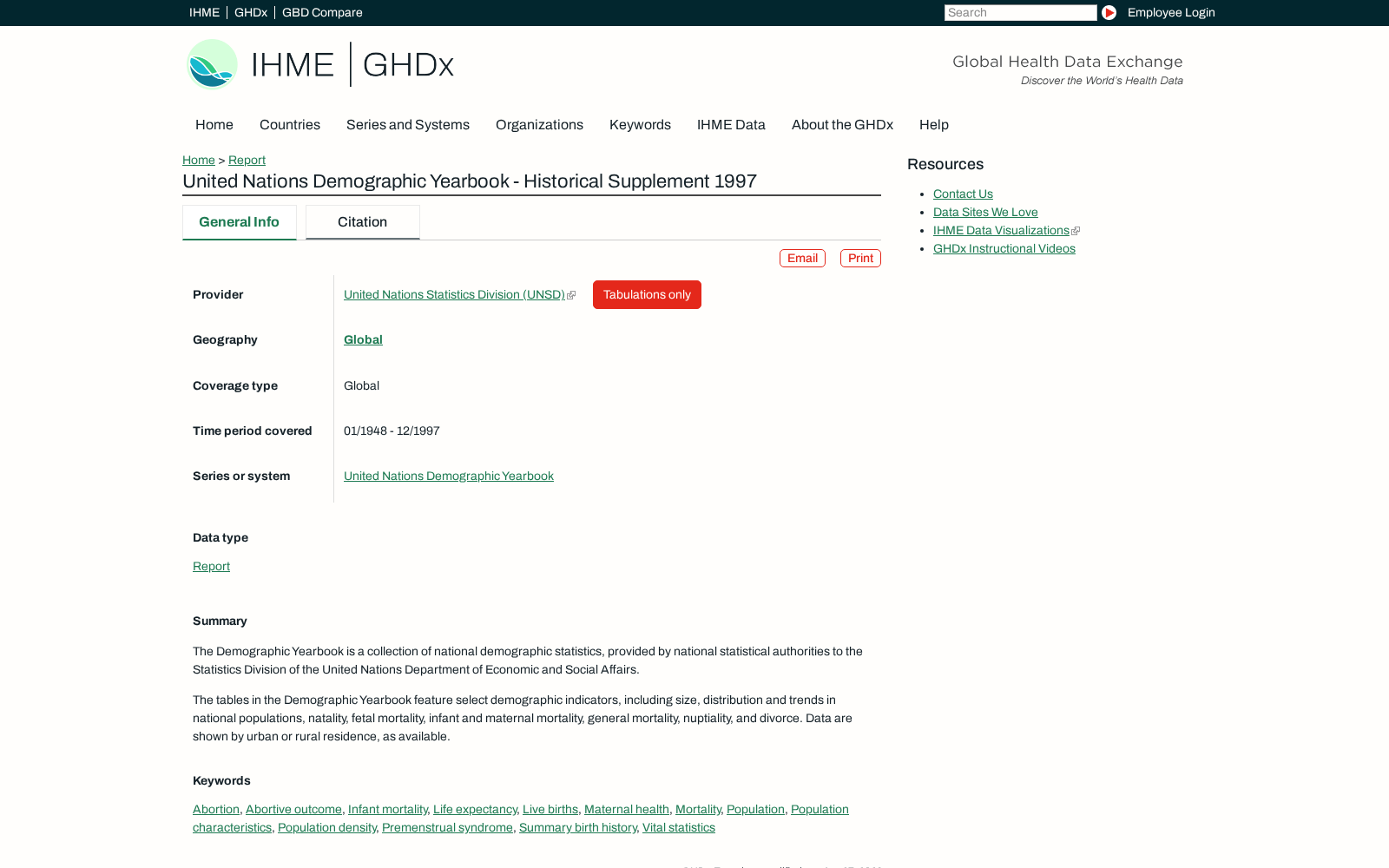Image resolution: width=1389 pixels, height=868 pixels.
Task: Follow the Home breadcrumb link
Action: coord(199,160)
